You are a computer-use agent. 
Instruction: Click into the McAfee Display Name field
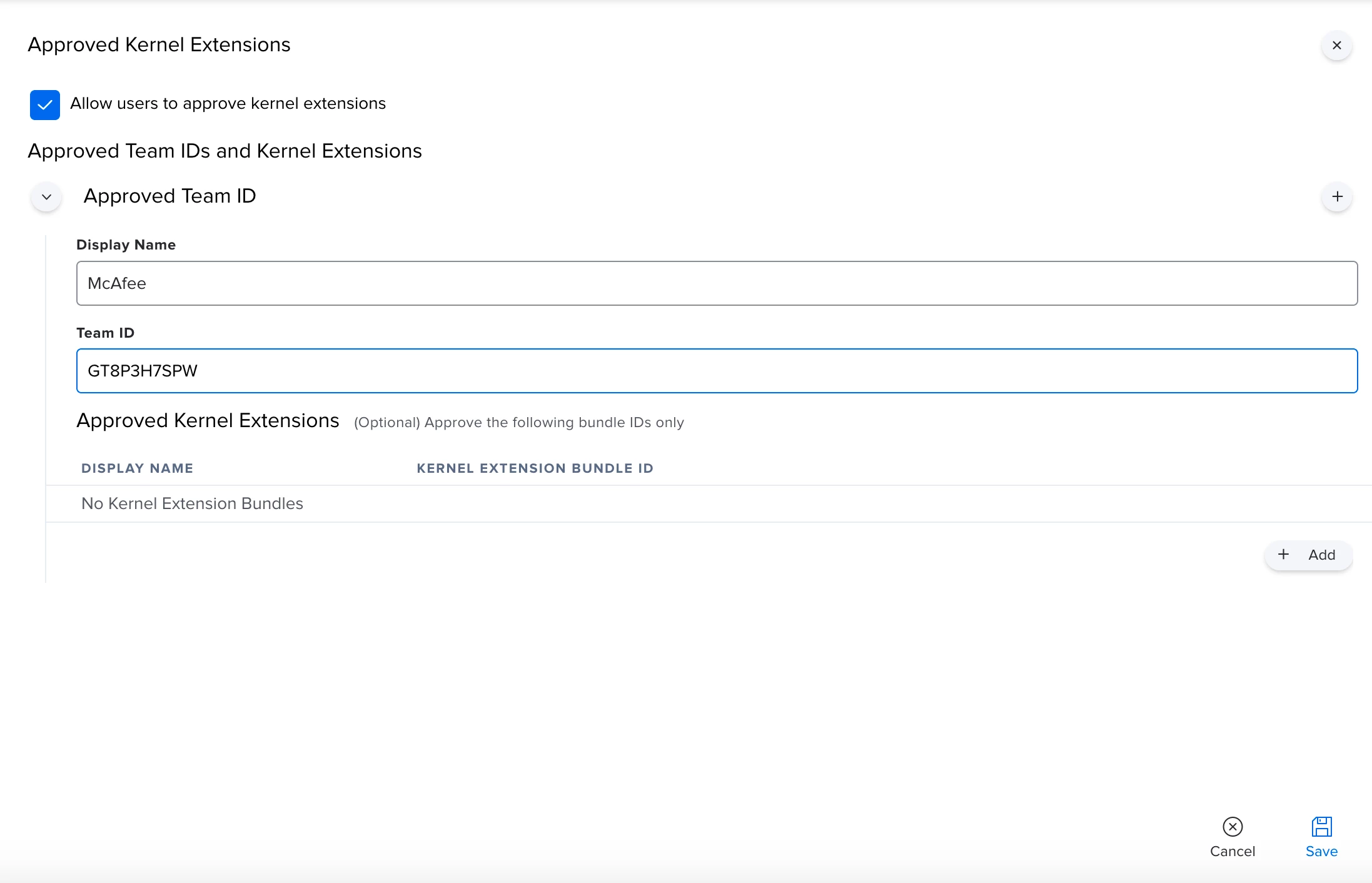[717, 283]
